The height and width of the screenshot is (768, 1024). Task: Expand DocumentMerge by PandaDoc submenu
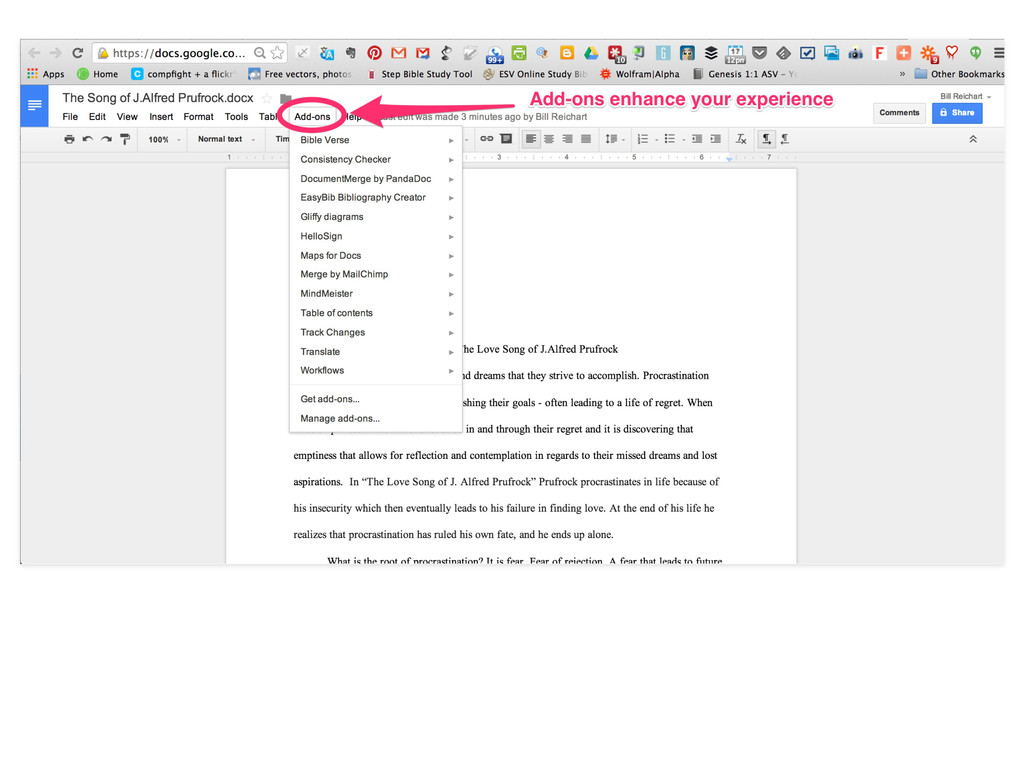(x=376, y=178)
